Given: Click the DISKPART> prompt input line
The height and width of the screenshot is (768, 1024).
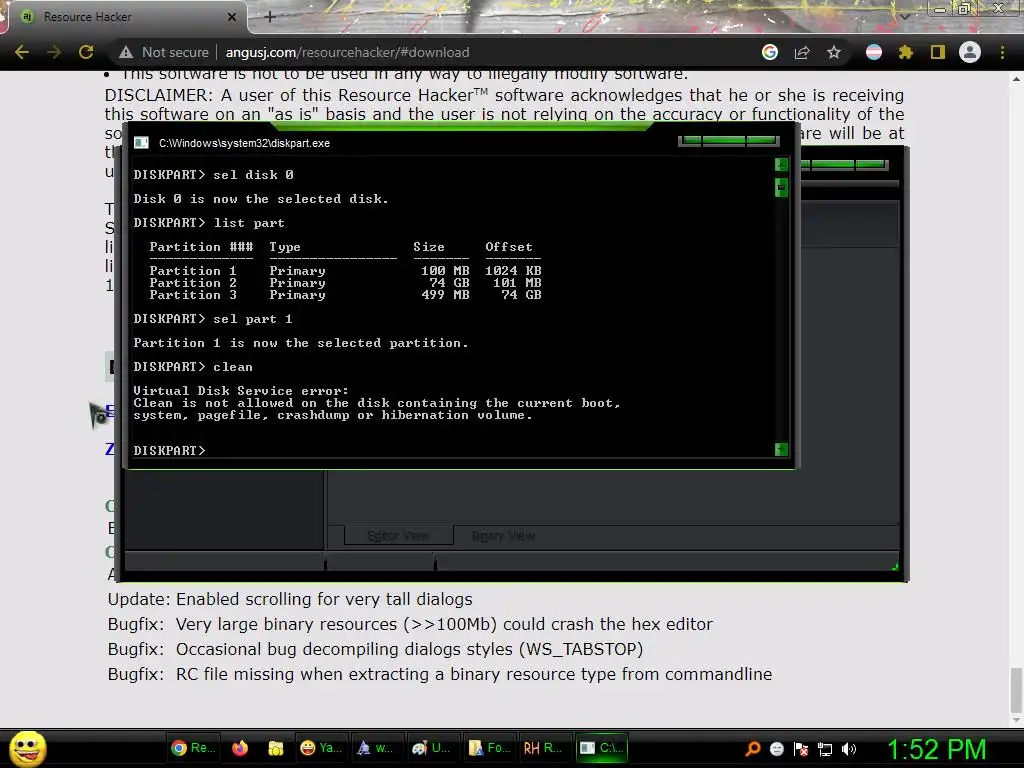Looking at the screenshot, I should [x=169, y=451].
